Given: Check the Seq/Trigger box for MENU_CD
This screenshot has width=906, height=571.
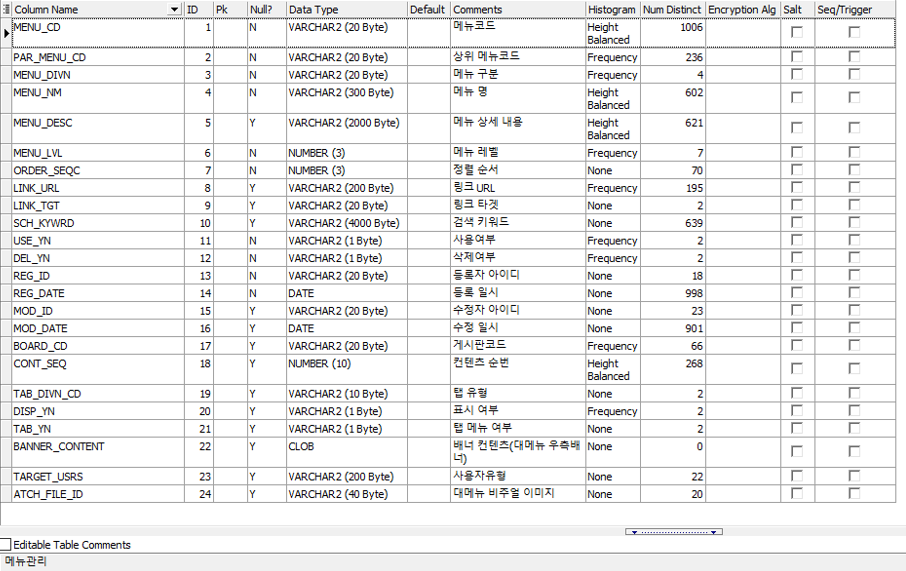Looking at the screenshot, I should (854, 32).
